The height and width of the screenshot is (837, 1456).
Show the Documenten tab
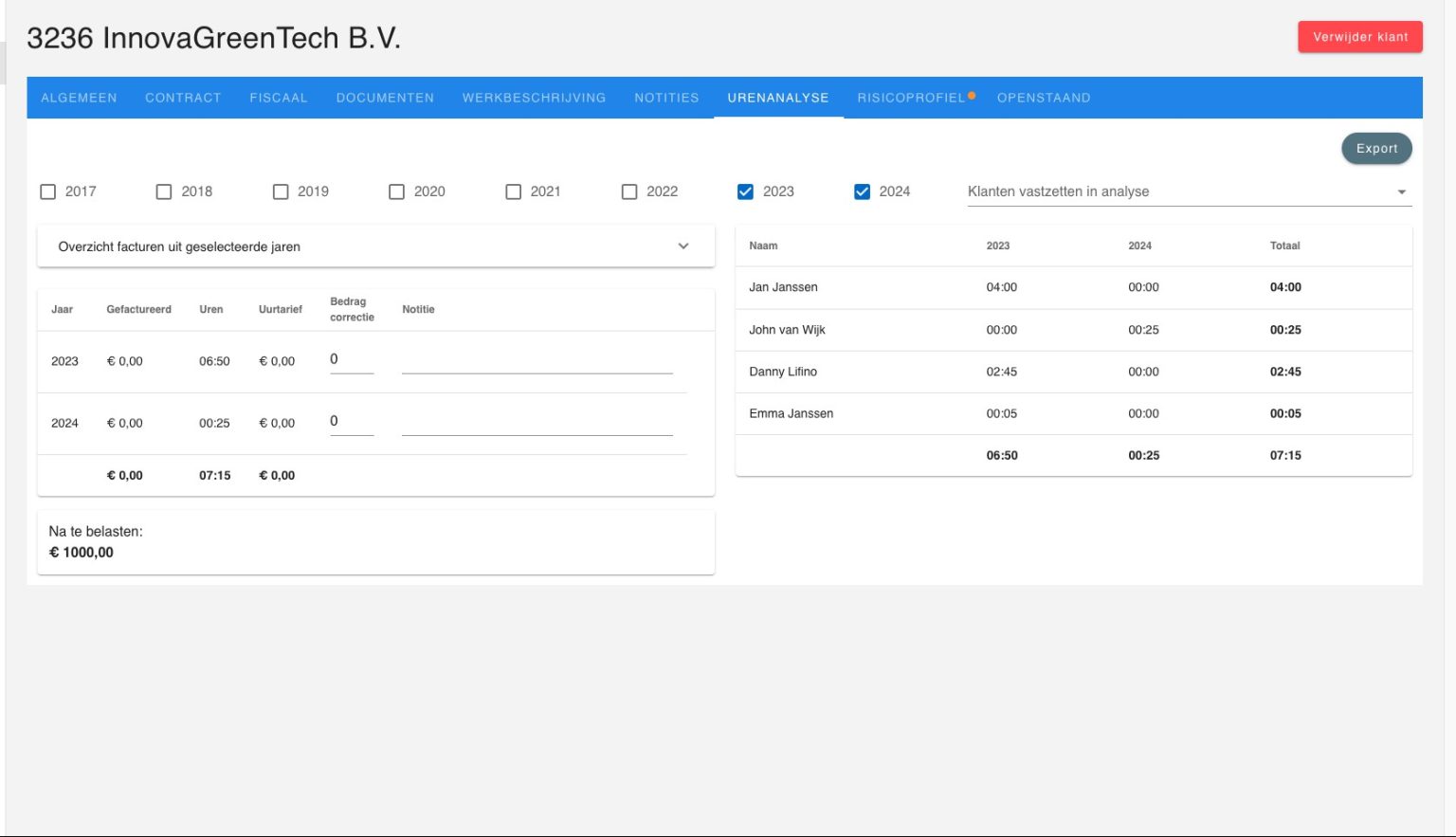[385, 98]
